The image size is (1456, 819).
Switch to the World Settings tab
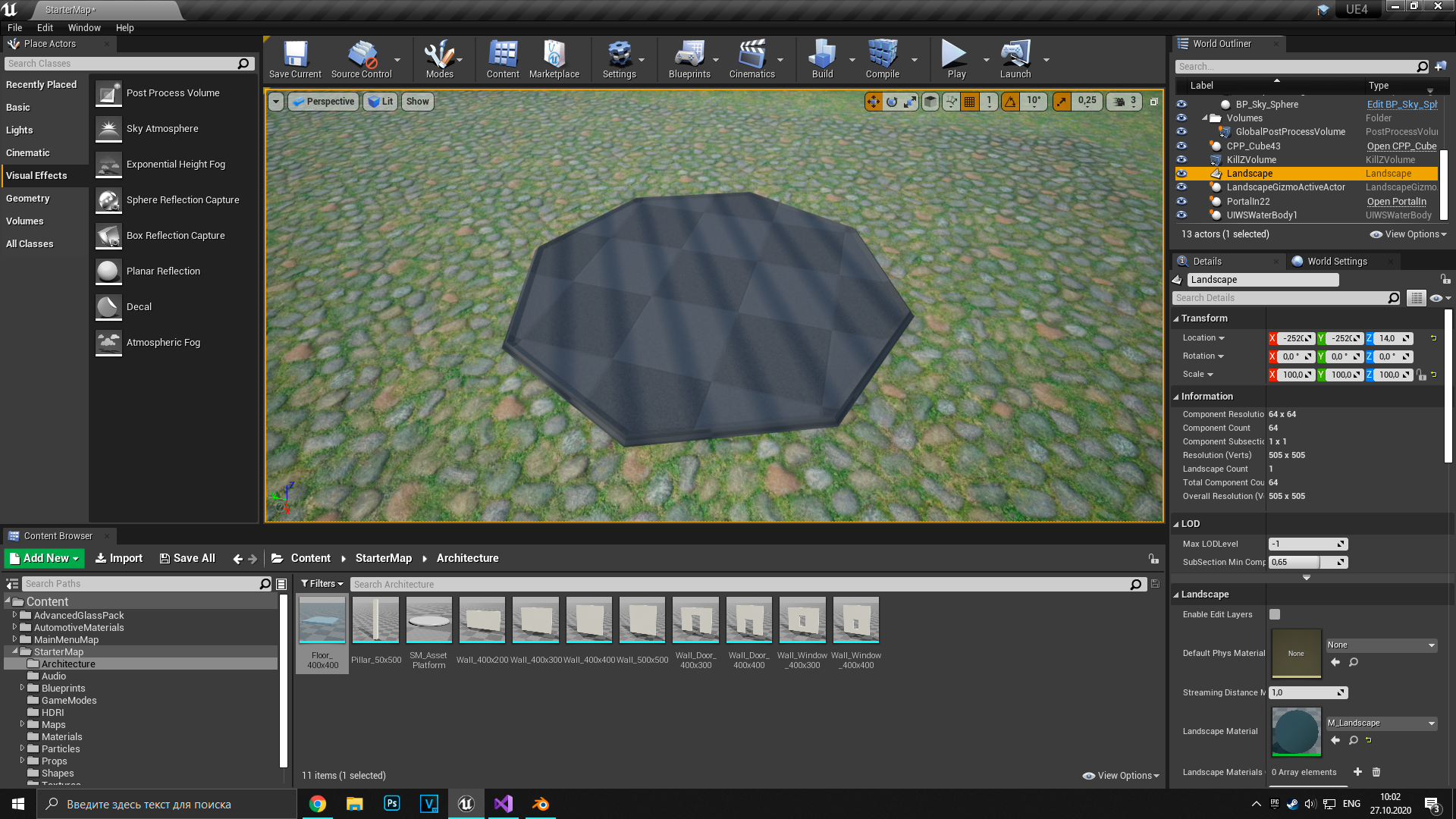1339,261
